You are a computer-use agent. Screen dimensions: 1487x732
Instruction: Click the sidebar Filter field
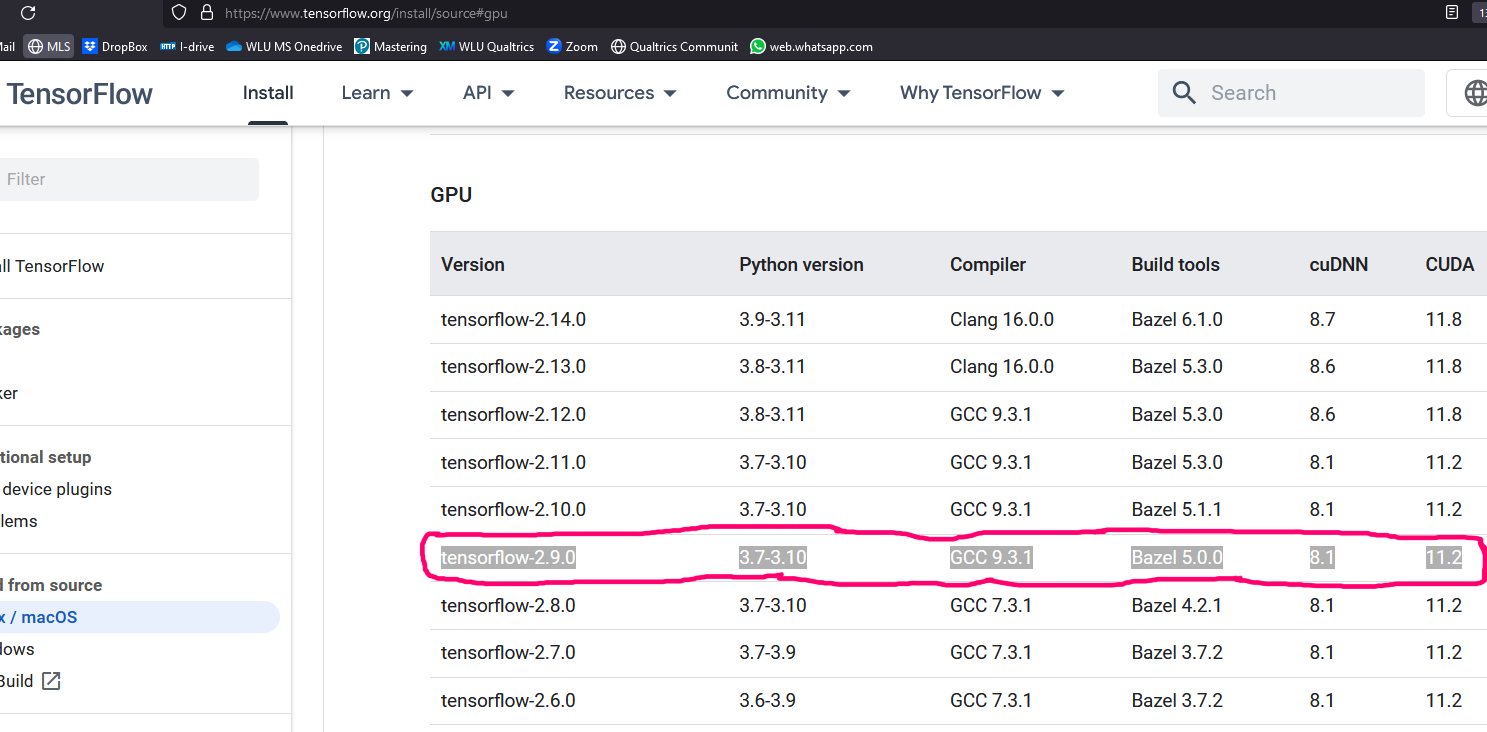(x=128, y=179)
